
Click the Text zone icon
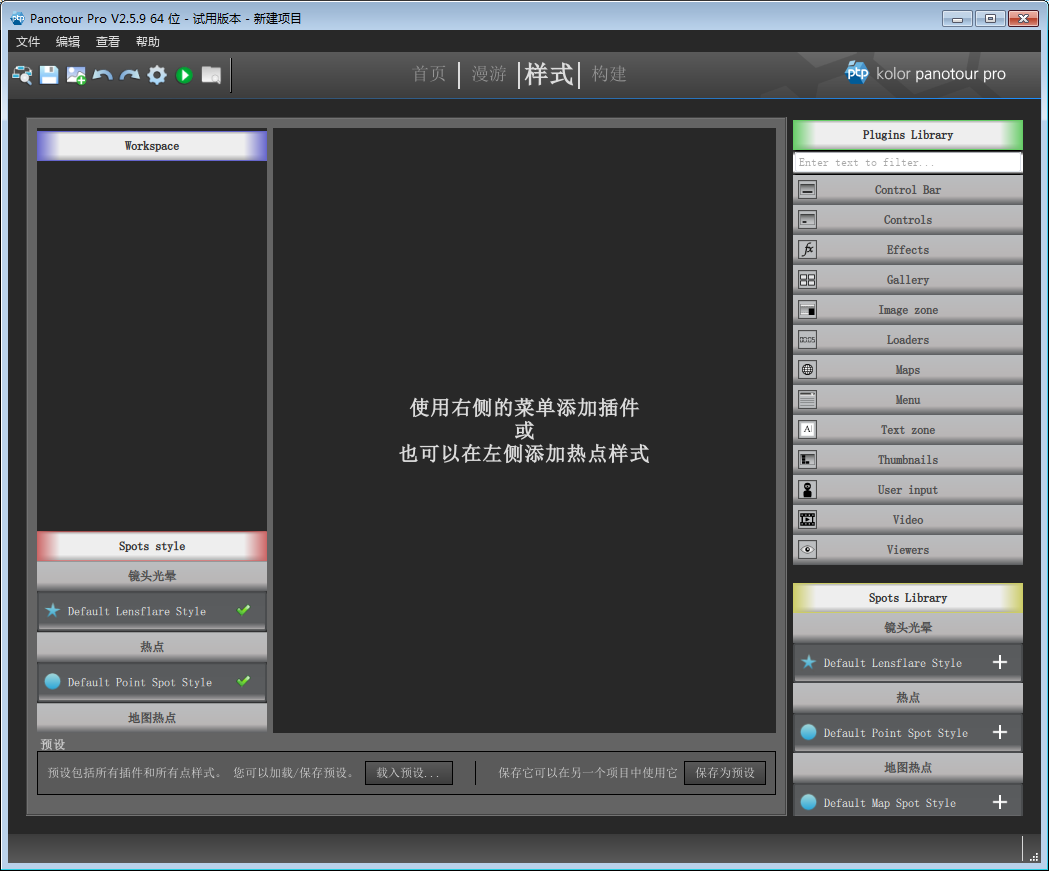(x=807, y=429)
